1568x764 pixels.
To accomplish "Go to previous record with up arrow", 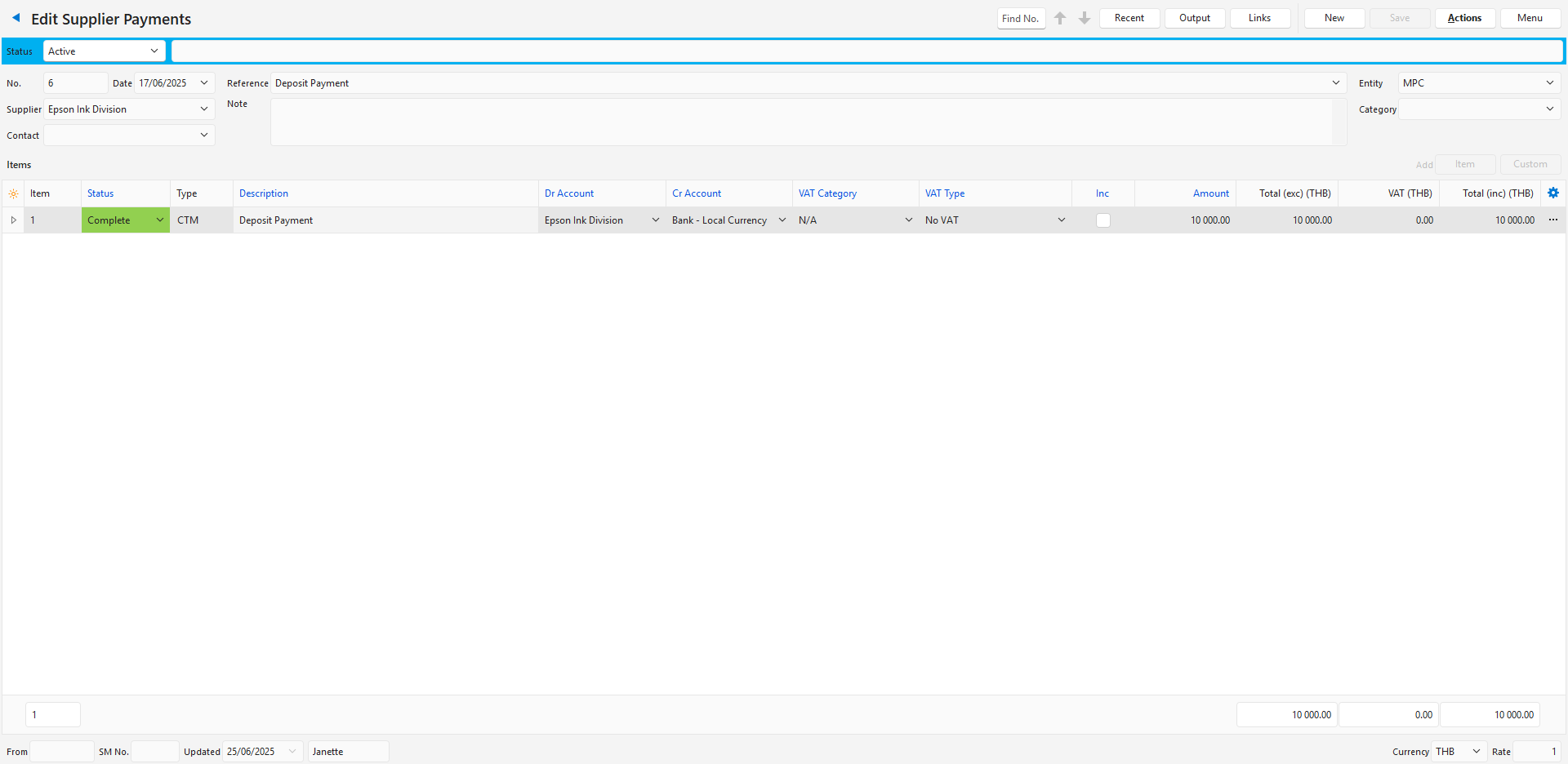I will coord(1060,18).
